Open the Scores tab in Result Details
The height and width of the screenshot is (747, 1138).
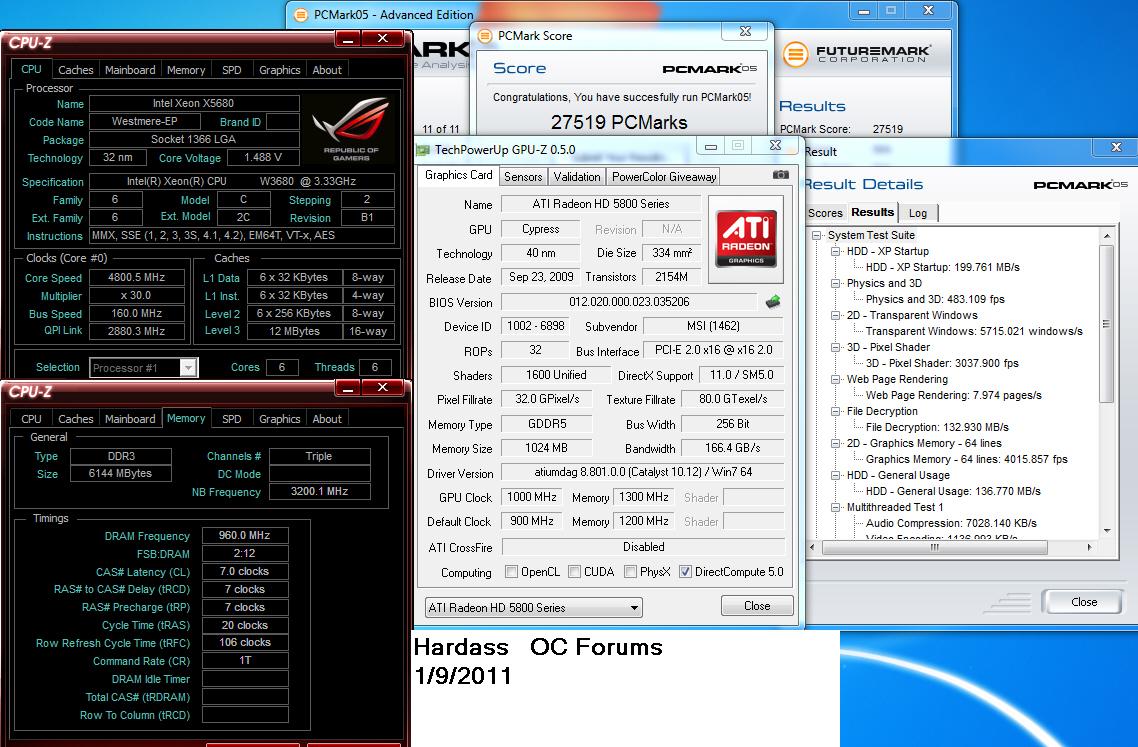point(825,213)
